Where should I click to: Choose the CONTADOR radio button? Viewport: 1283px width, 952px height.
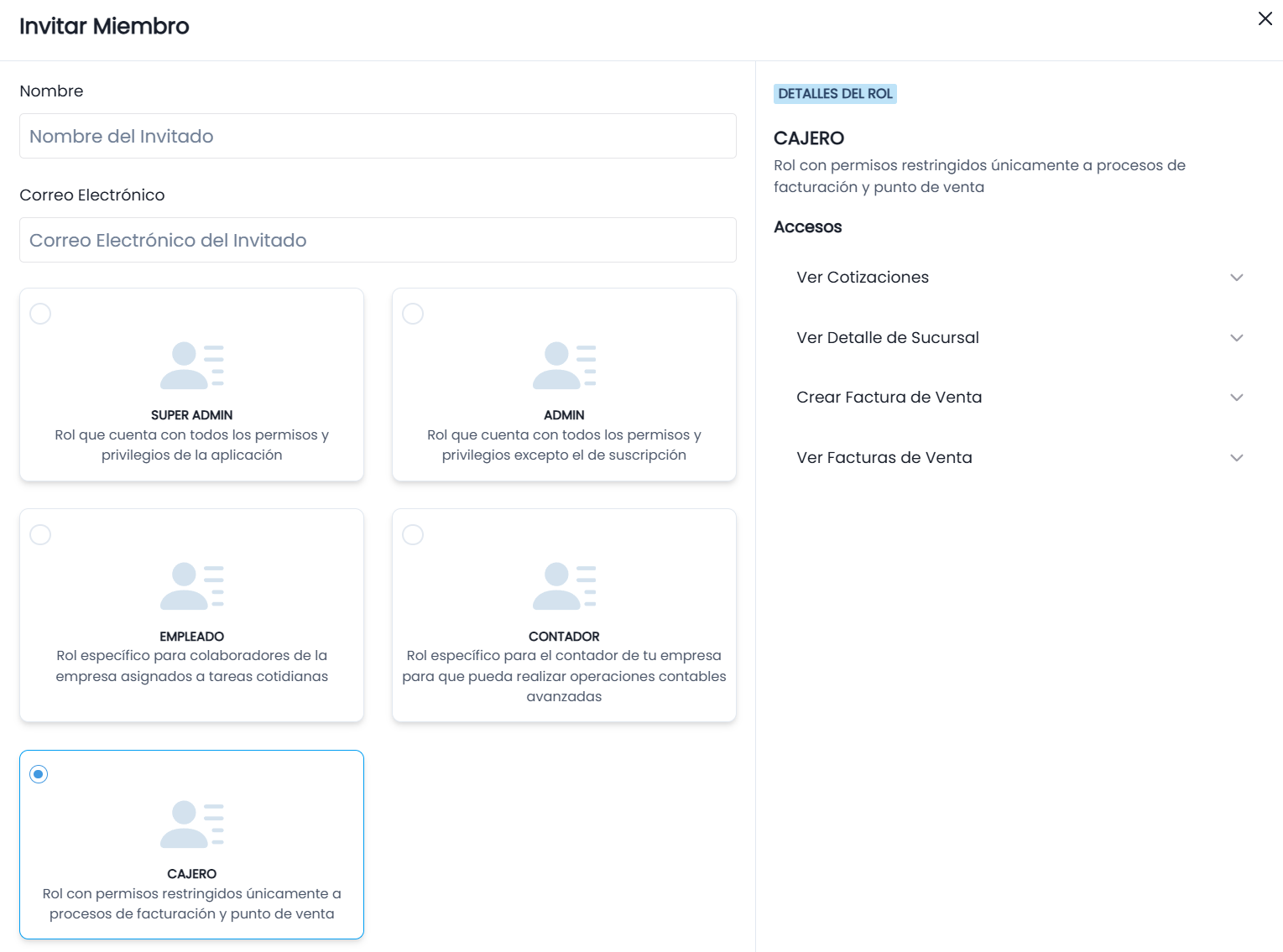[413, 534]
